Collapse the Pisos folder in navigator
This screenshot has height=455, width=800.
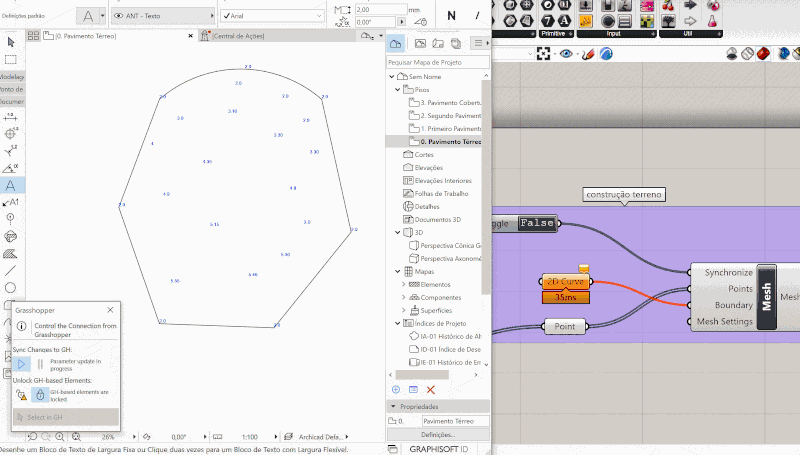400,90
